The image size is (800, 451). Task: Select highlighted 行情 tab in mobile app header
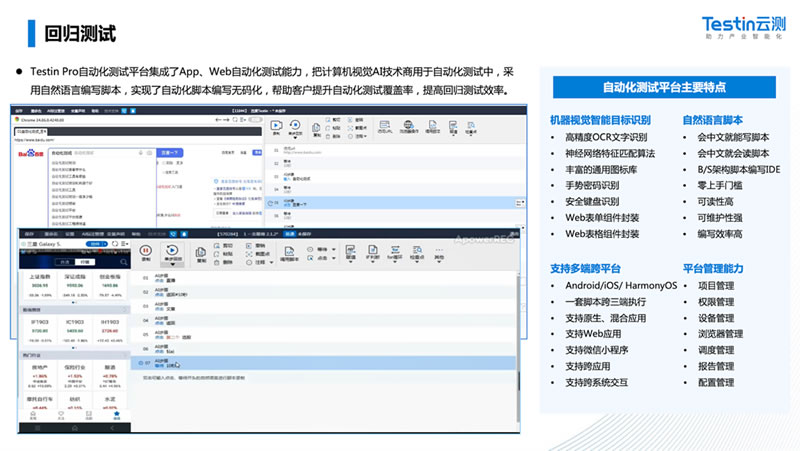pyautogui.click(x=84, y=262)
